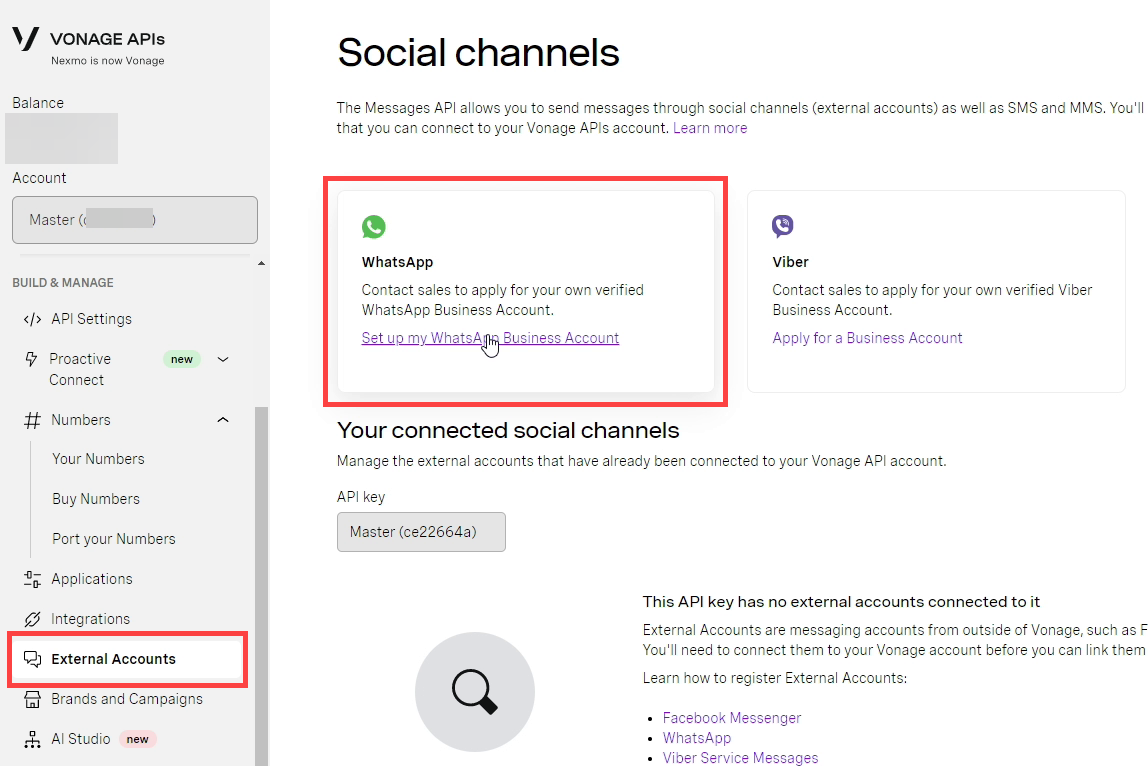The height and width of the screenshot is (766, 1148).
Task: Go to Integrations in sidebar
Action: (x=90, y=620)
